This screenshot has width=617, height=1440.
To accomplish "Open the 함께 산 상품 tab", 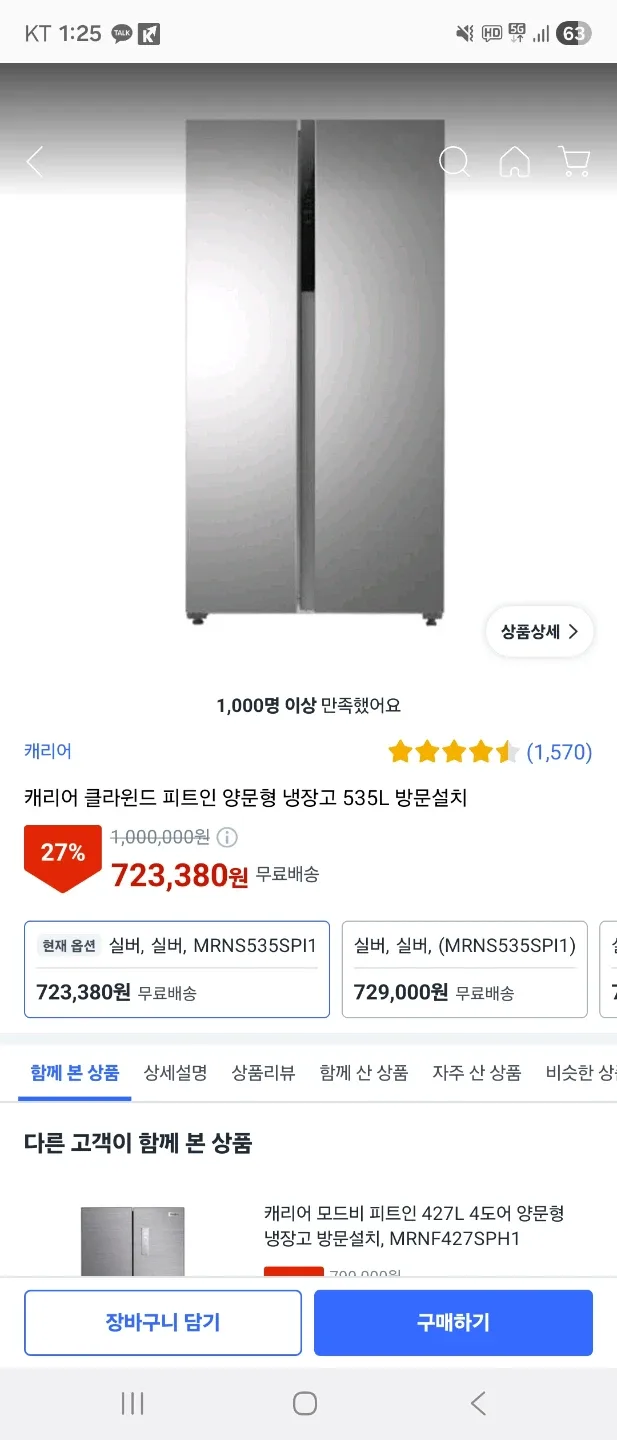I will [x=364, y=1073].
